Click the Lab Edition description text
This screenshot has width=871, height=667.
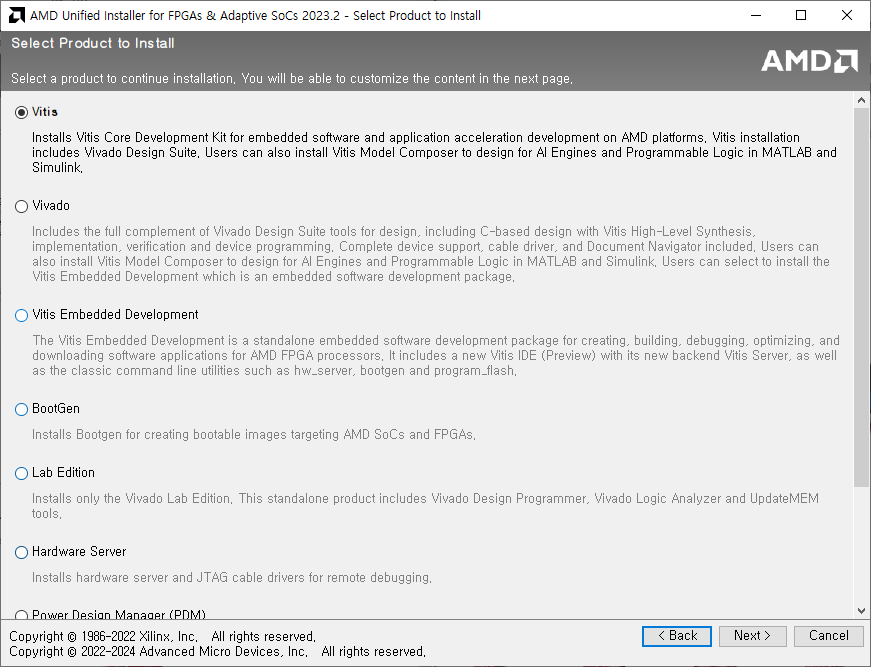pos(426,506)
